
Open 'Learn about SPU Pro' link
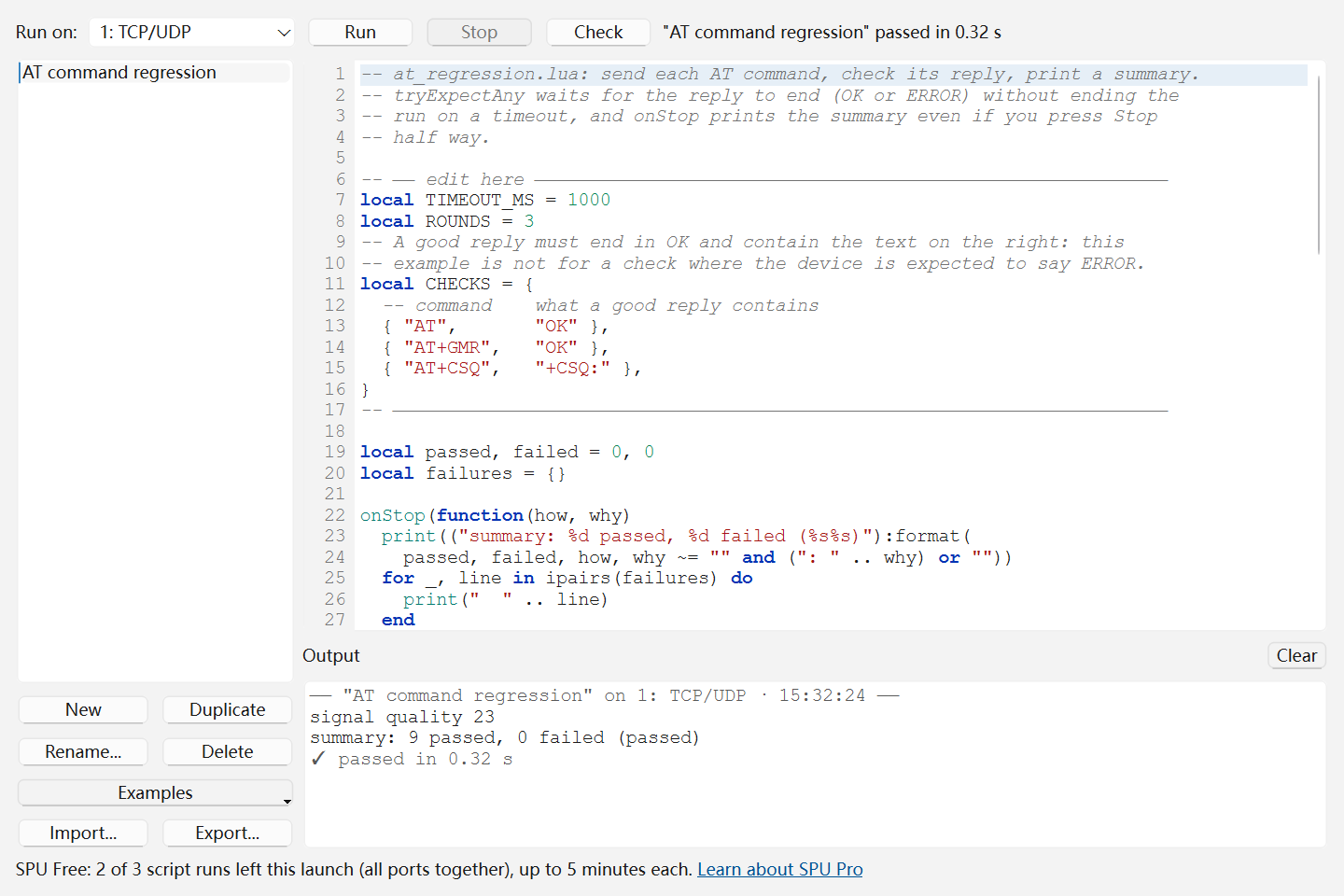[779, 869]
